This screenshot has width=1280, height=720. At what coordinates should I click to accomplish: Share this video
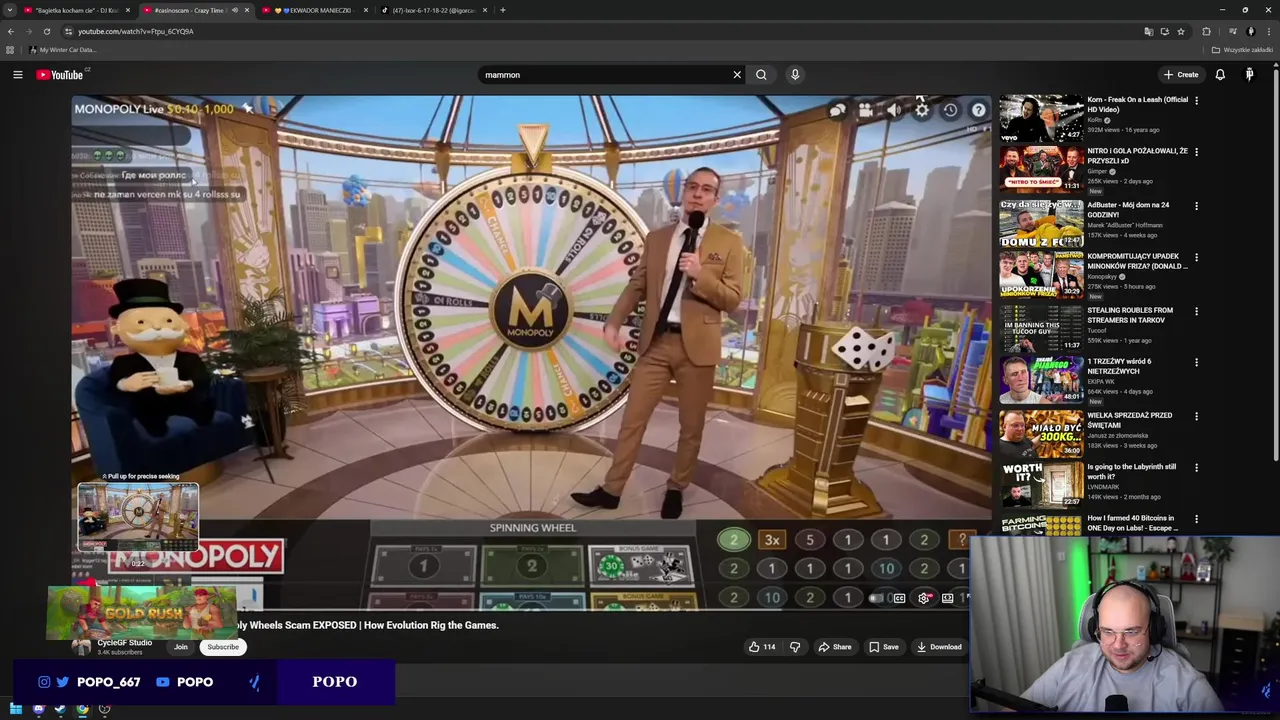835,647
